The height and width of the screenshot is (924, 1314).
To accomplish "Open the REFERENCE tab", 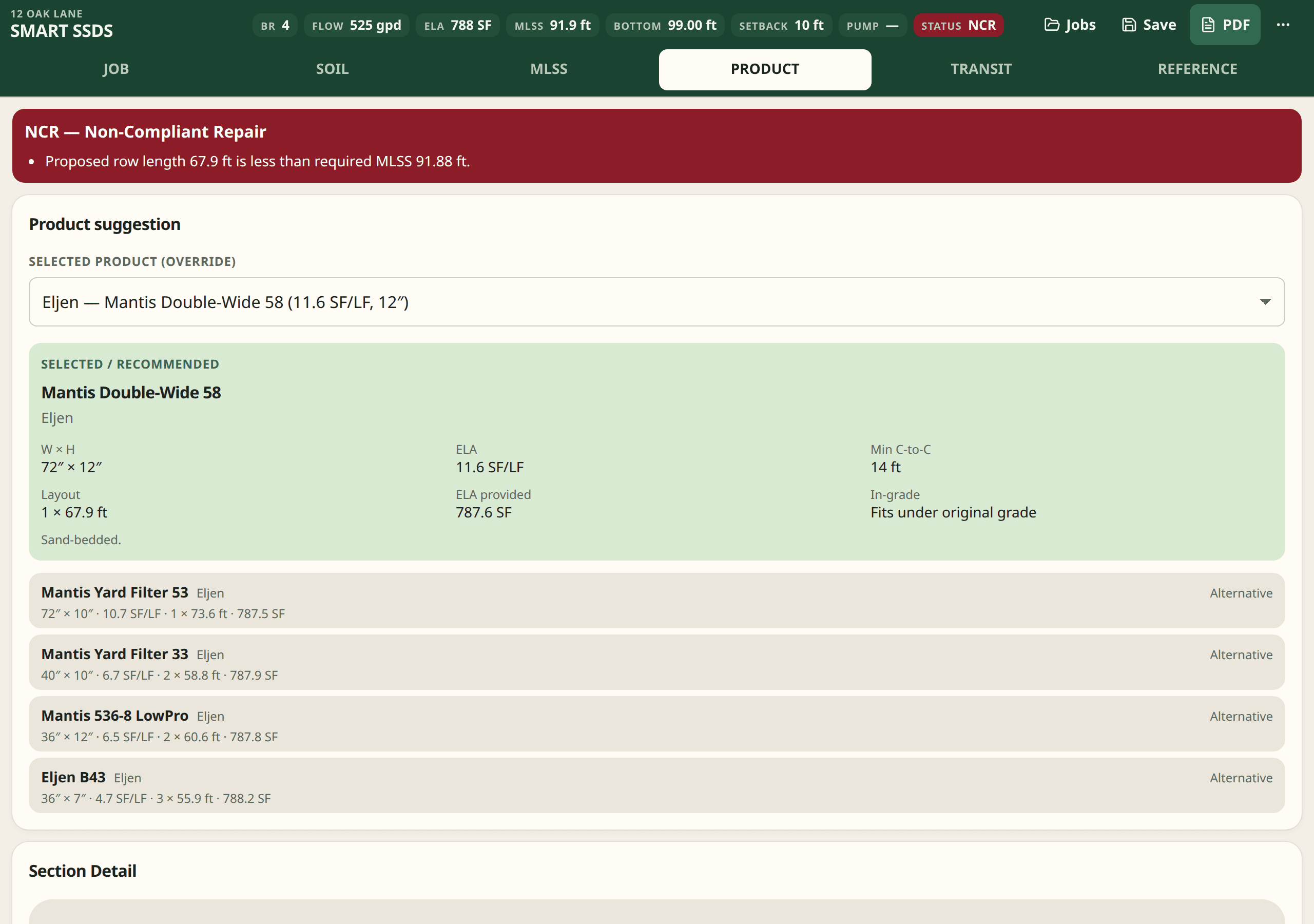I will pyautogui.click(x=1197, y=69).
